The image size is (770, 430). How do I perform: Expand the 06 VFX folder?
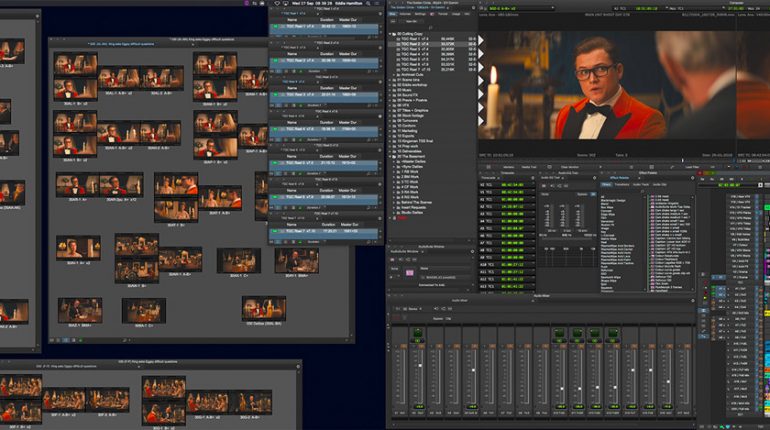pos(390,106)
